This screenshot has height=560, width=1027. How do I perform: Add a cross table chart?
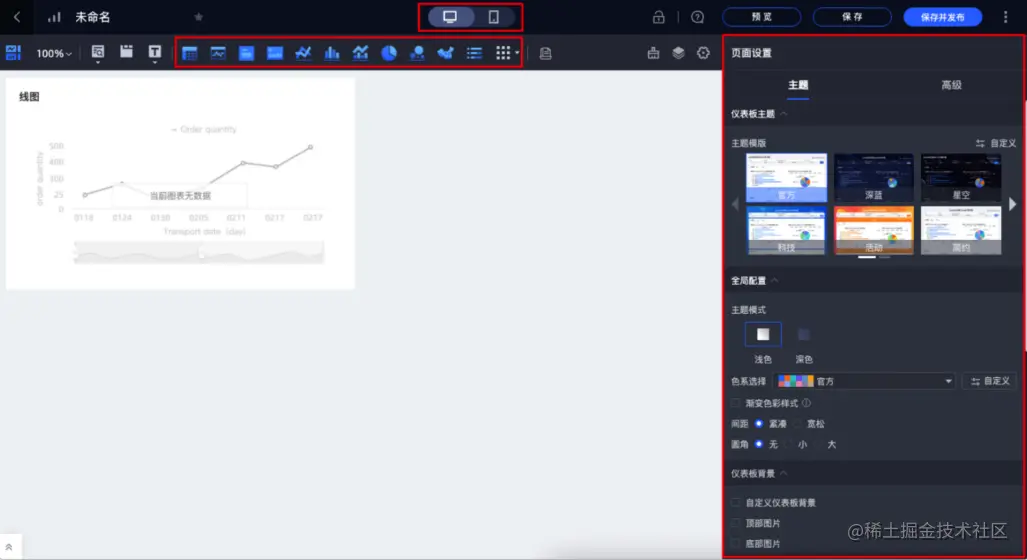(189, 53)
